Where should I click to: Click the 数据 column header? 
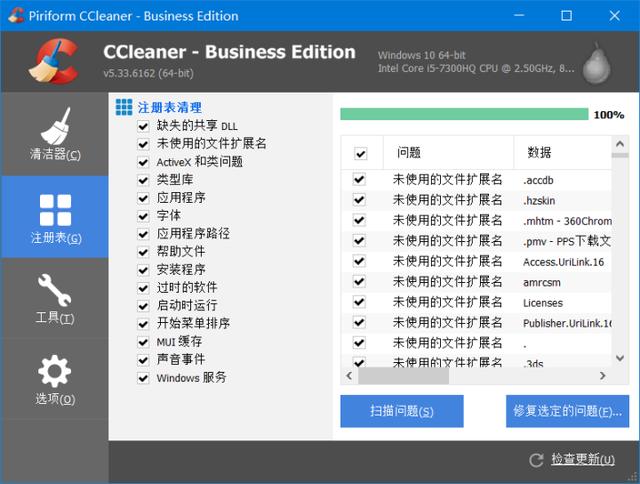(562, 153)
